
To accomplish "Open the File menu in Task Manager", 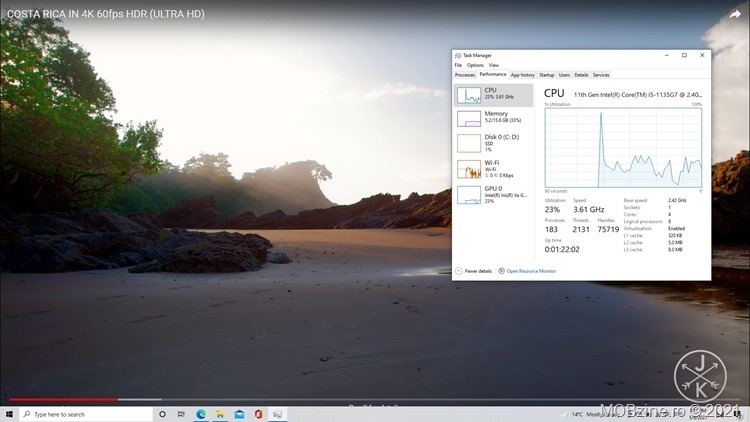I will point(458,65).
